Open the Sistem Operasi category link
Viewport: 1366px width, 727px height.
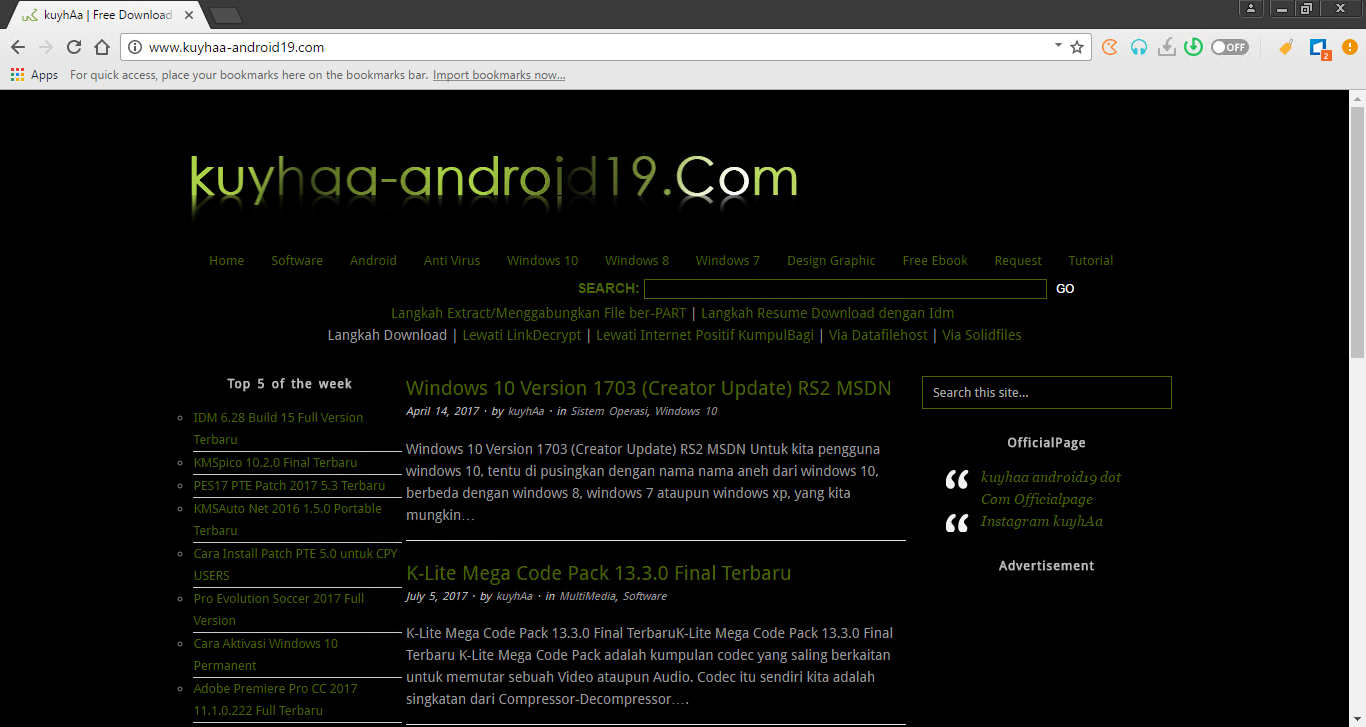pos(609,411)
